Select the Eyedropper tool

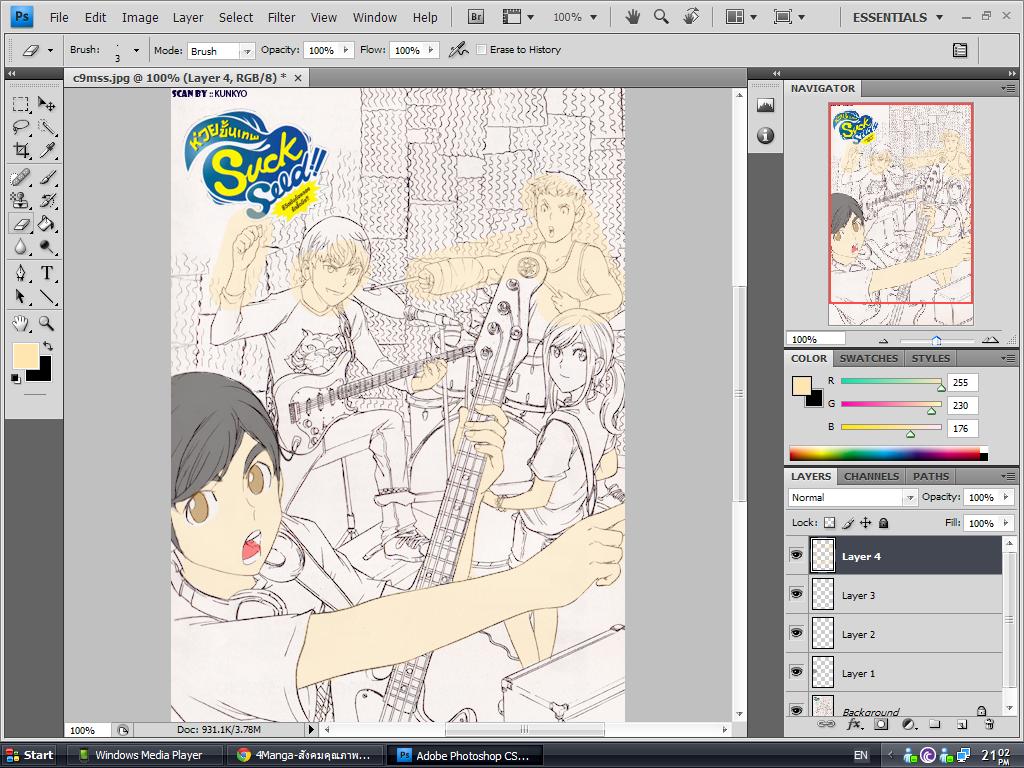coord(46,151)
